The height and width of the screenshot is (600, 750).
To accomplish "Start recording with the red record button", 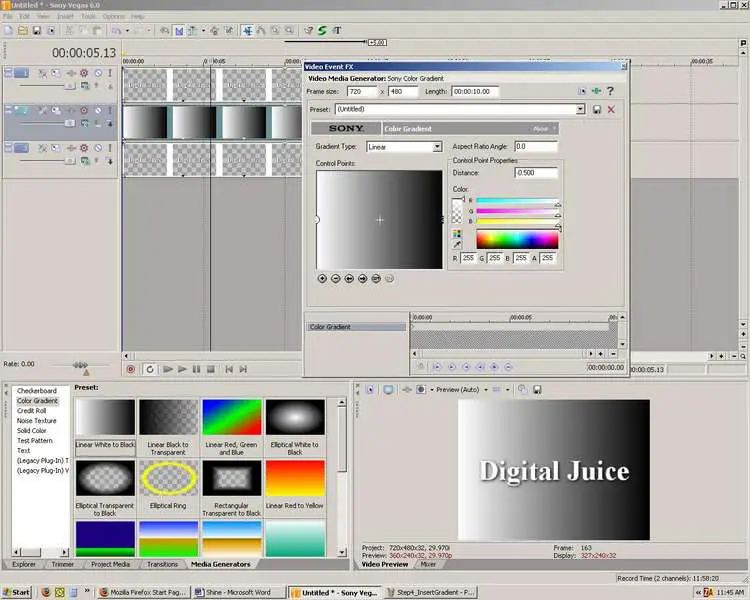I will tap(131, 369).
